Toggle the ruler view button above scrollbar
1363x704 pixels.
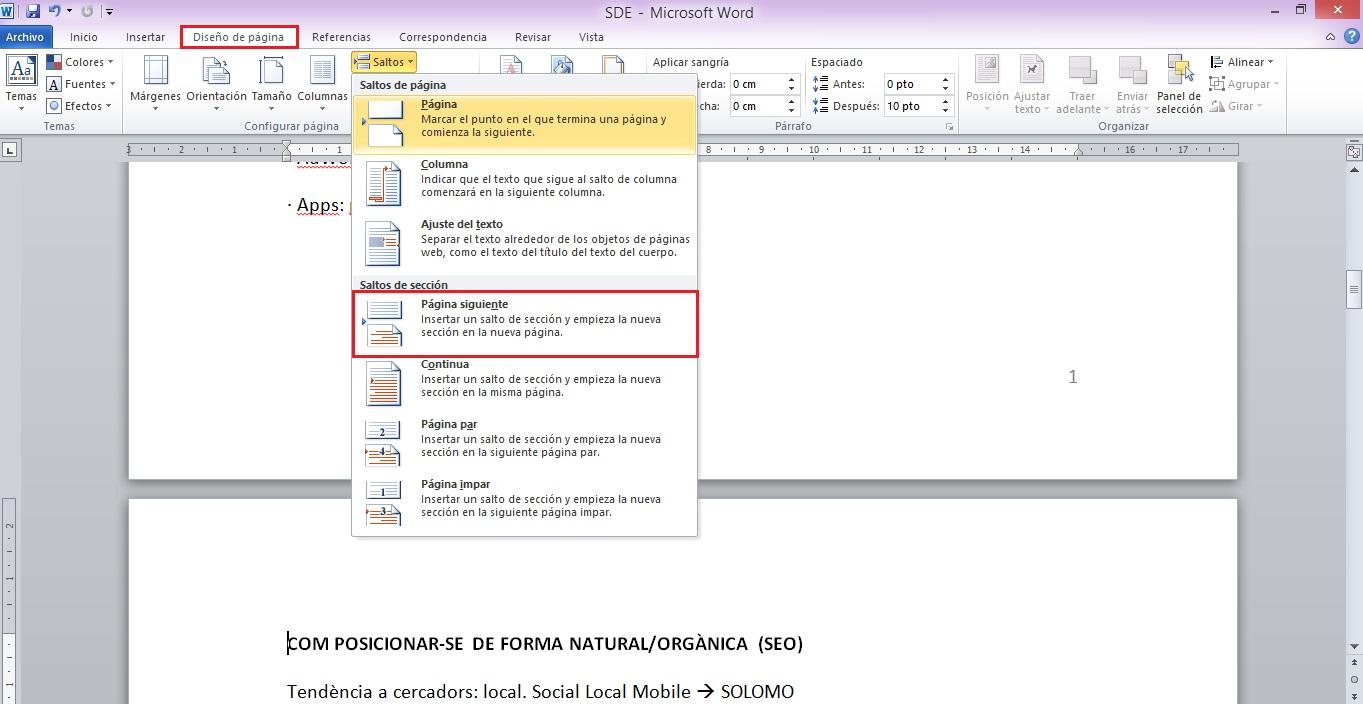click(x=1352, y=151)
